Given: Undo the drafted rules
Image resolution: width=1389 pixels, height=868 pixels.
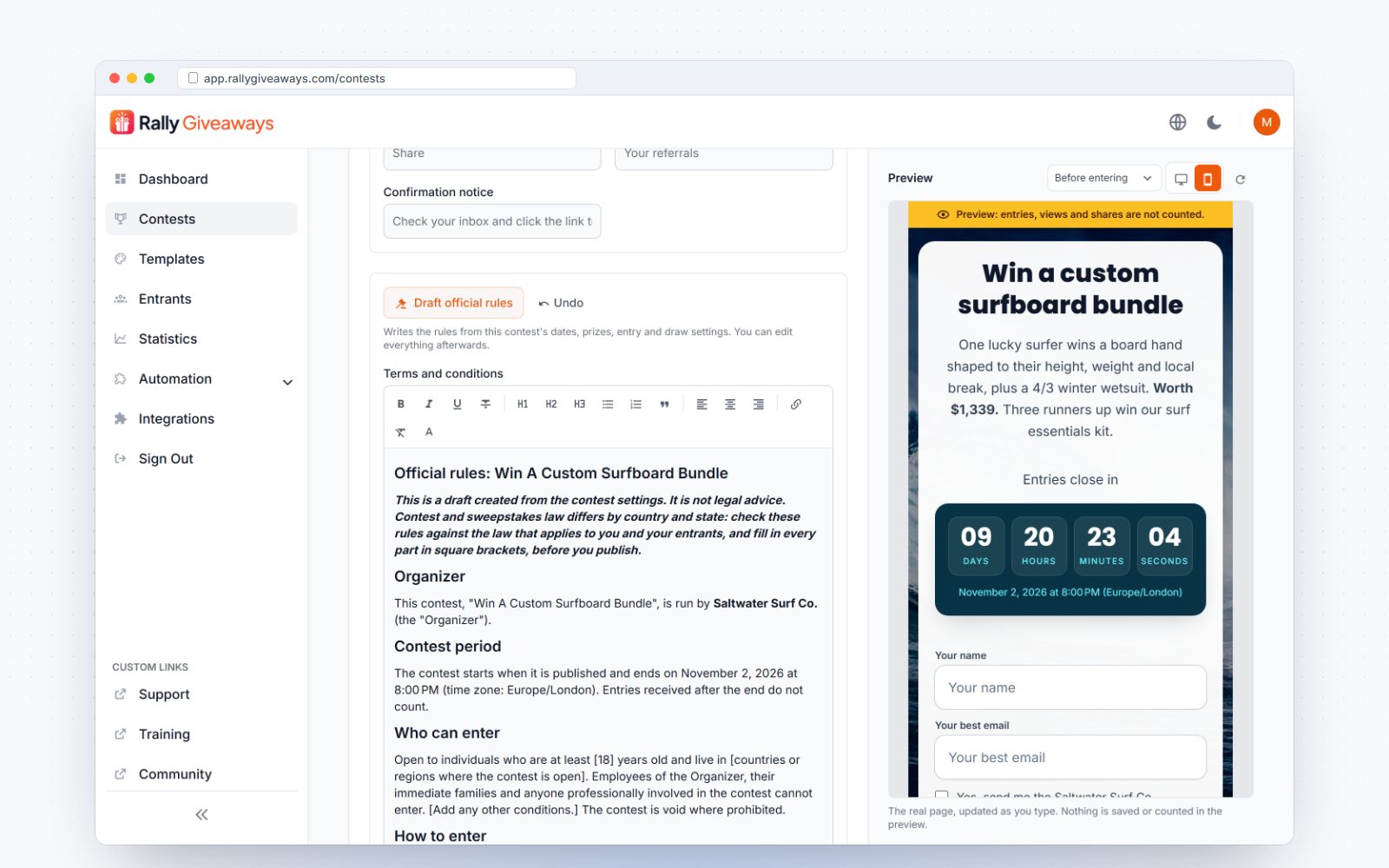Looking at the screenshot, I should [x=561, y=303].
